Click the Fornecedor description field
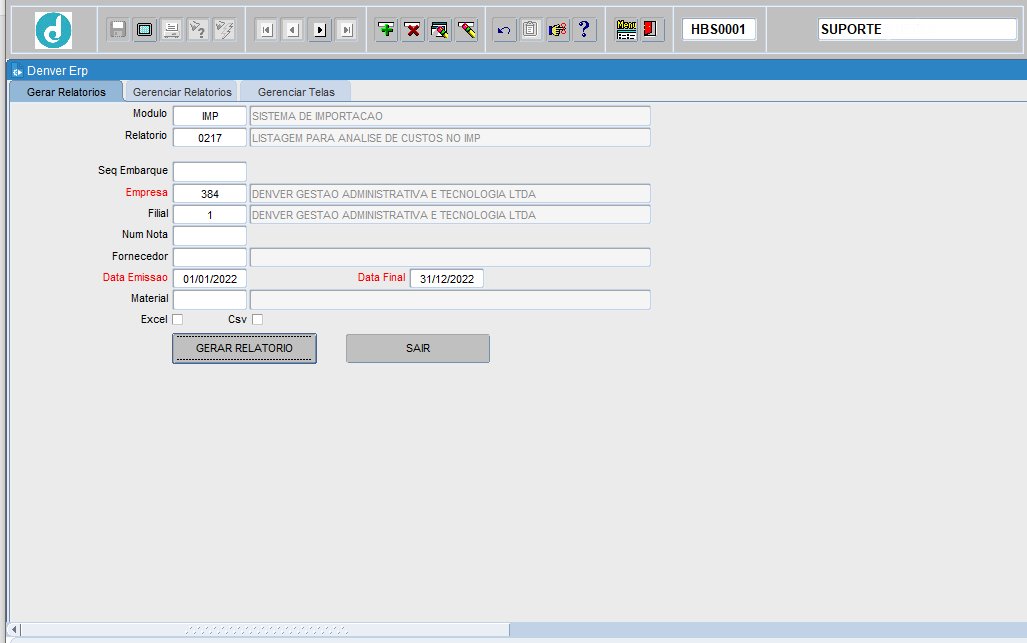 450,257
